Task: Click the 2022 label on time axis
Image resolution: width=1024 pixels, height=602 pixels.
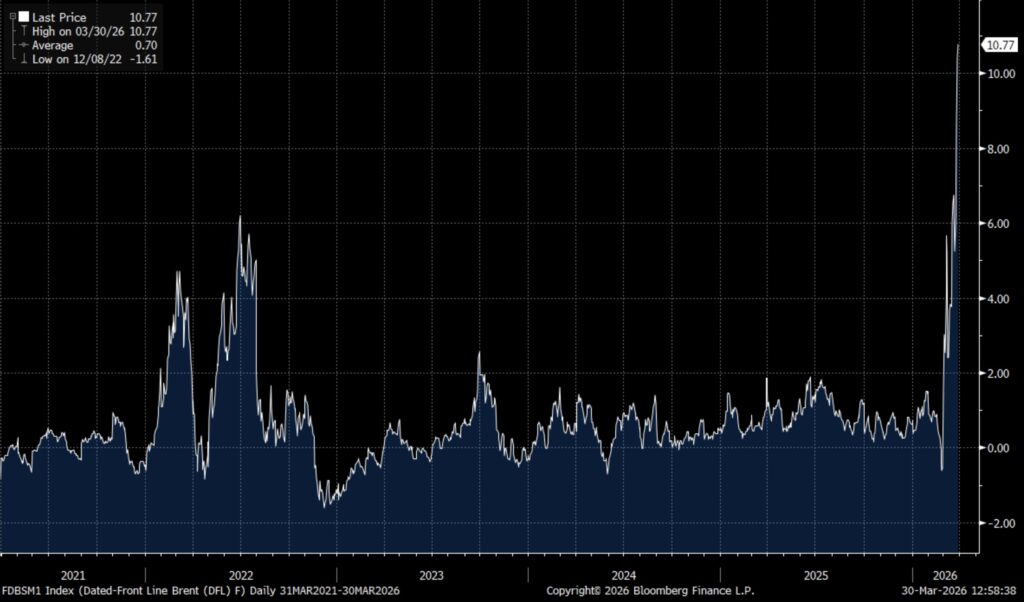Action: coord(240,576)
